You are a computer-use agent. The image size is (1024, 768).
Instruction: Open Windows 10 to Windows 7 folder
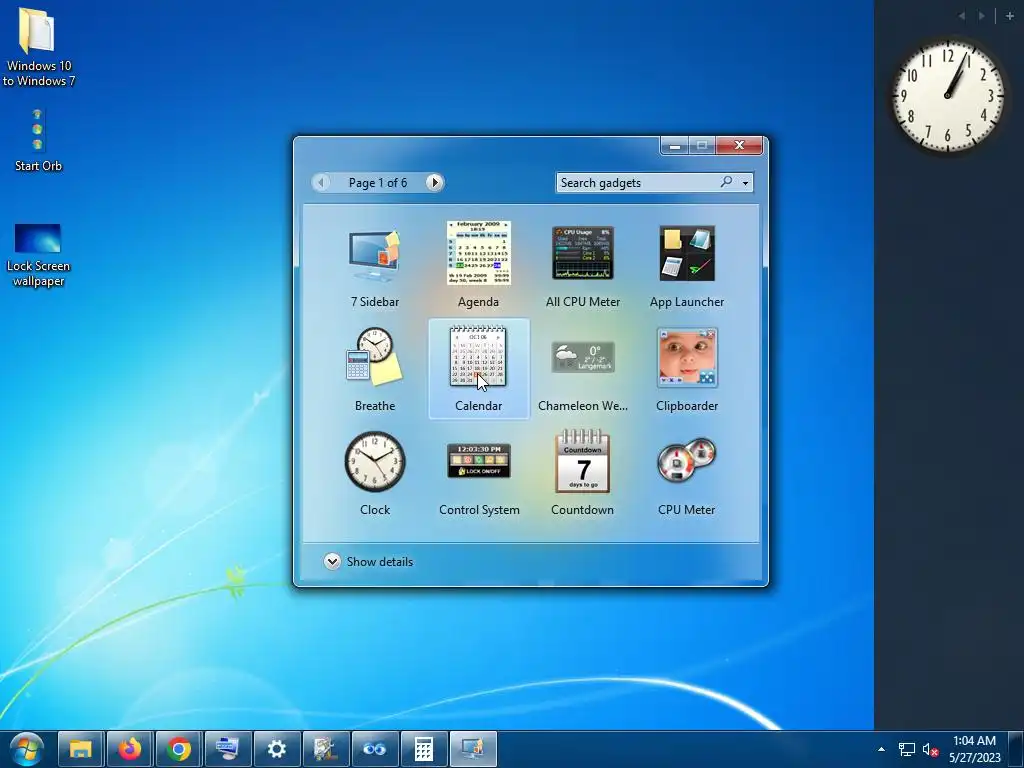coord(38,47)
